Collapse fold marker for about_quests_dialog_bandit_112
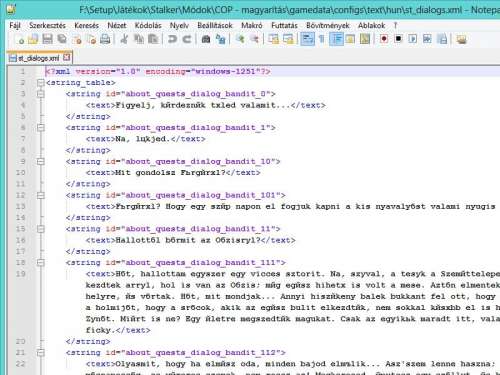Viewport: 500px width, 375px height. point(41,353)
